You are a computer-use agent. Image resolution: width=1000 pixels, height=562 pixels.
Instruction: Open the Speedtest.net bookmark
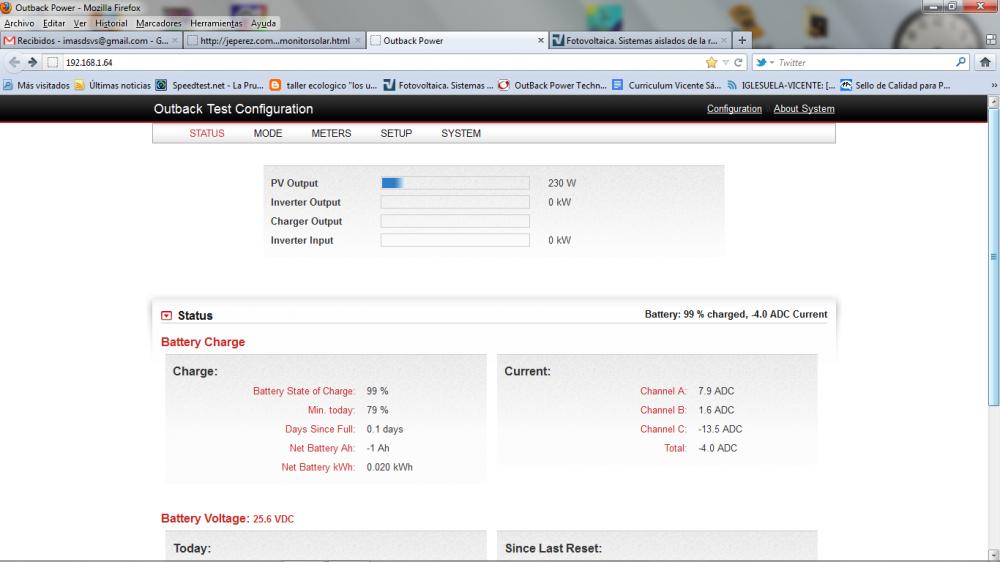[x=210, y=85]
